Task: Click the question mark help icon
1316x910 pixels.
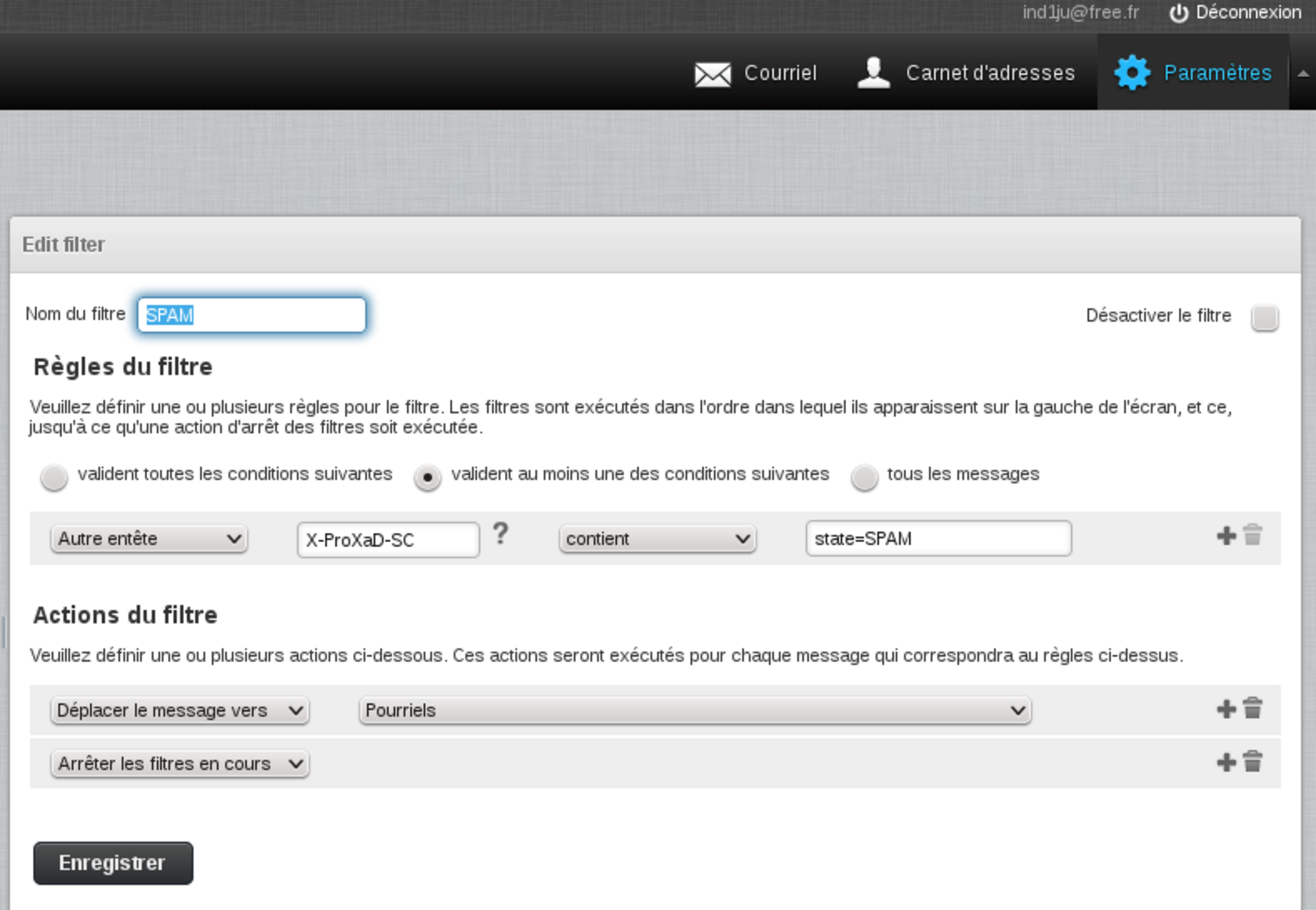Action: click(x=501, y=533)
